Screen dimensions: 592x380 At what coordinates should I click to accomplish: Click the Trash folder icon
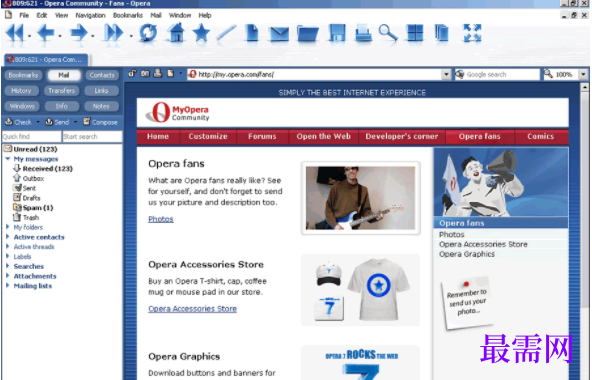tap(17, 217)
